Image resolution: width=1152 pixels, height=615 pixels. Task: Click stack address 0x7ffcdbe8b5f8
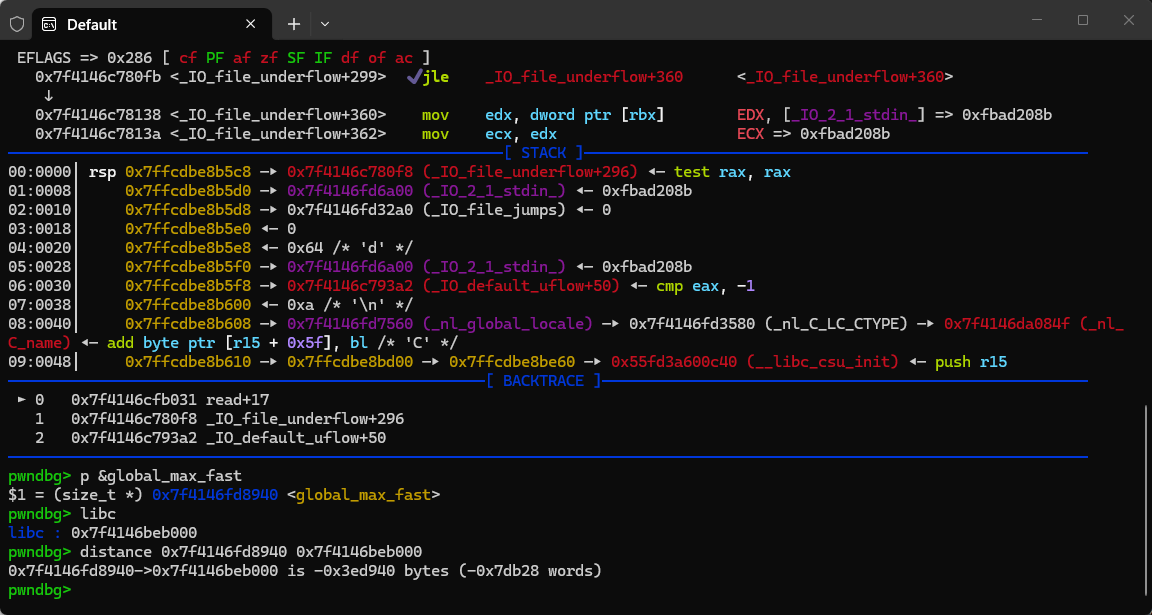188,286
